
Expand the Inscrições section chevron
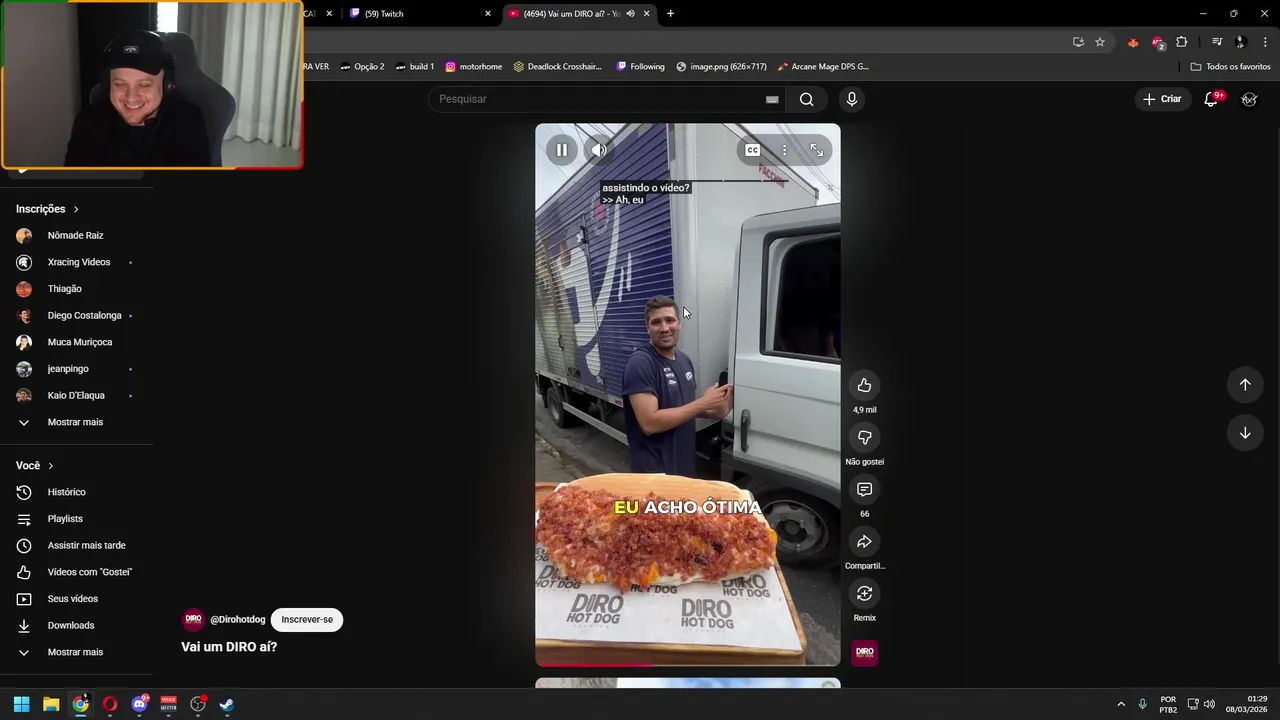76,209
